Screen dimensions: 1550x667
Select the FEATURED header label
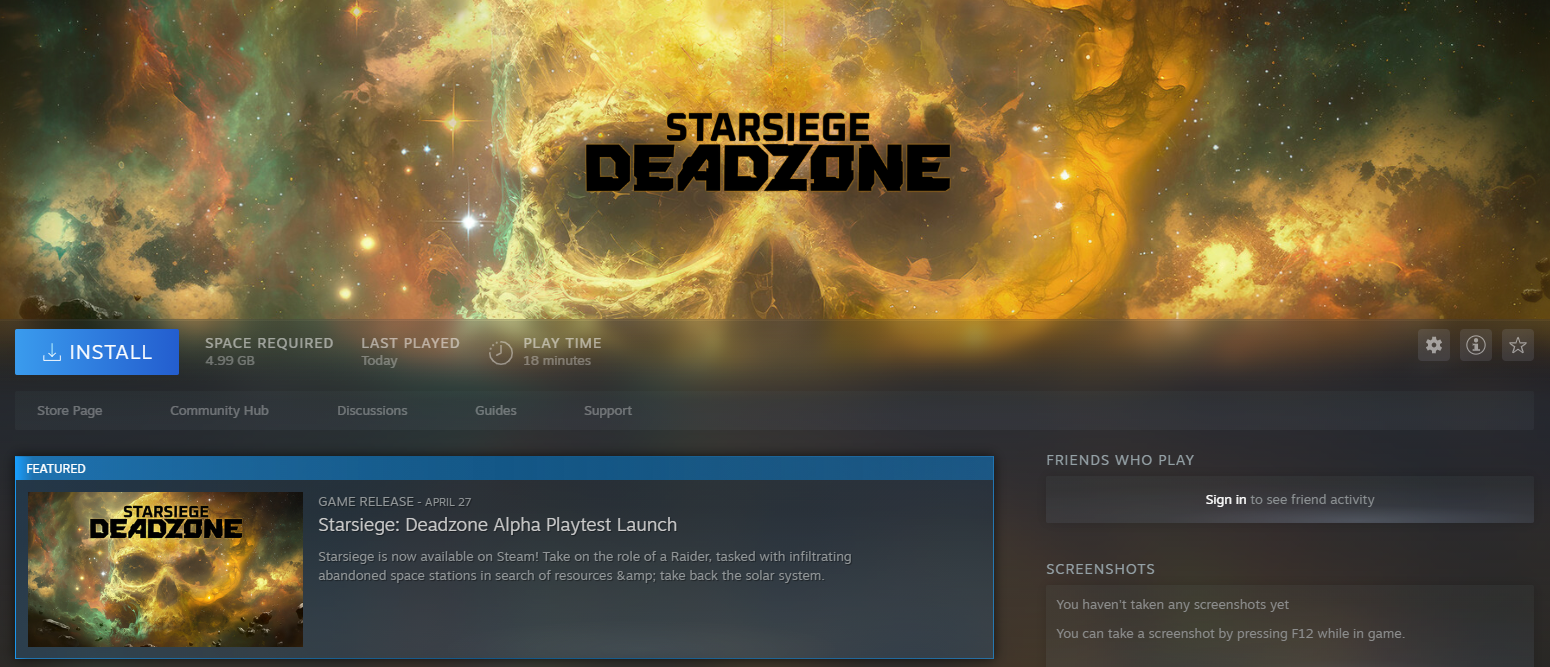pyautogui.click(x=56, y=468)
